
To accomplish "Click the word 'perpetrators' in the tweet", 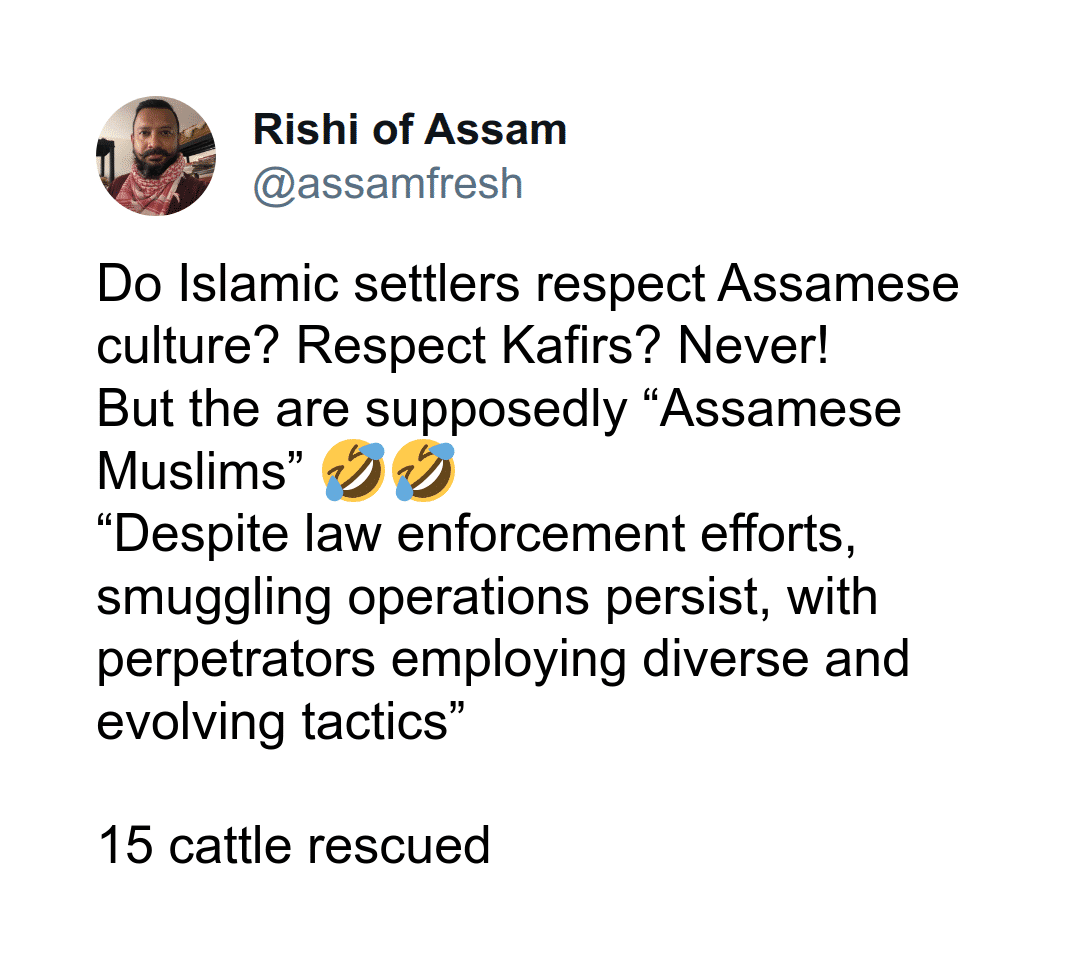I will coord(236,660).
